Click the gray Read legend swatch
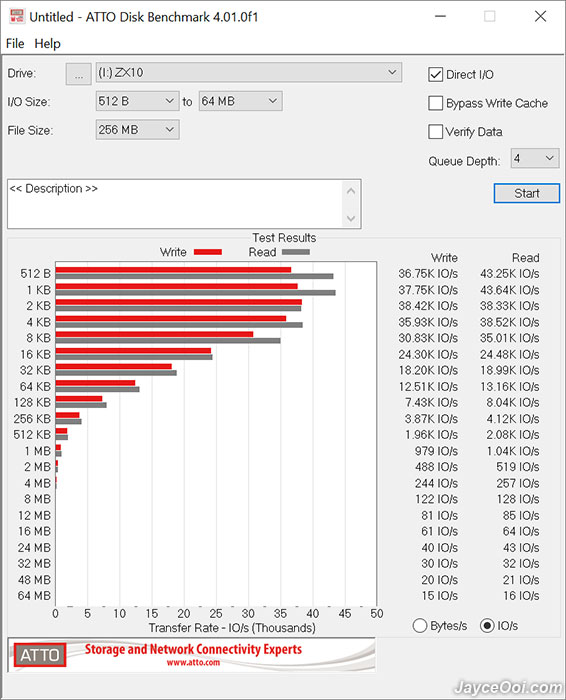566x700 pixels. (x=295, y=252)
